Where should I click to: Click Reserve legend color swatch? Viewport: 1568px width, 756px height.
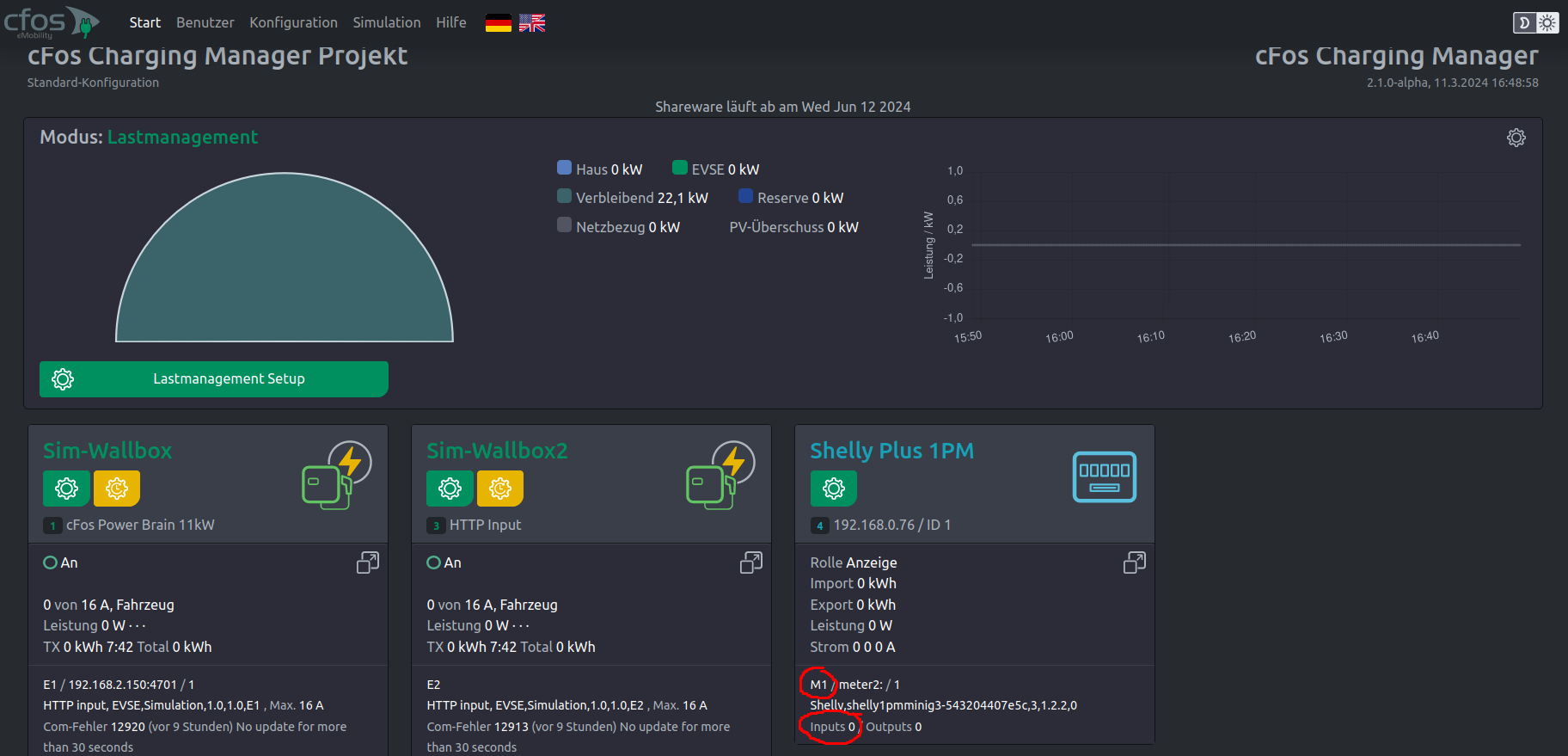coord(746,196)
